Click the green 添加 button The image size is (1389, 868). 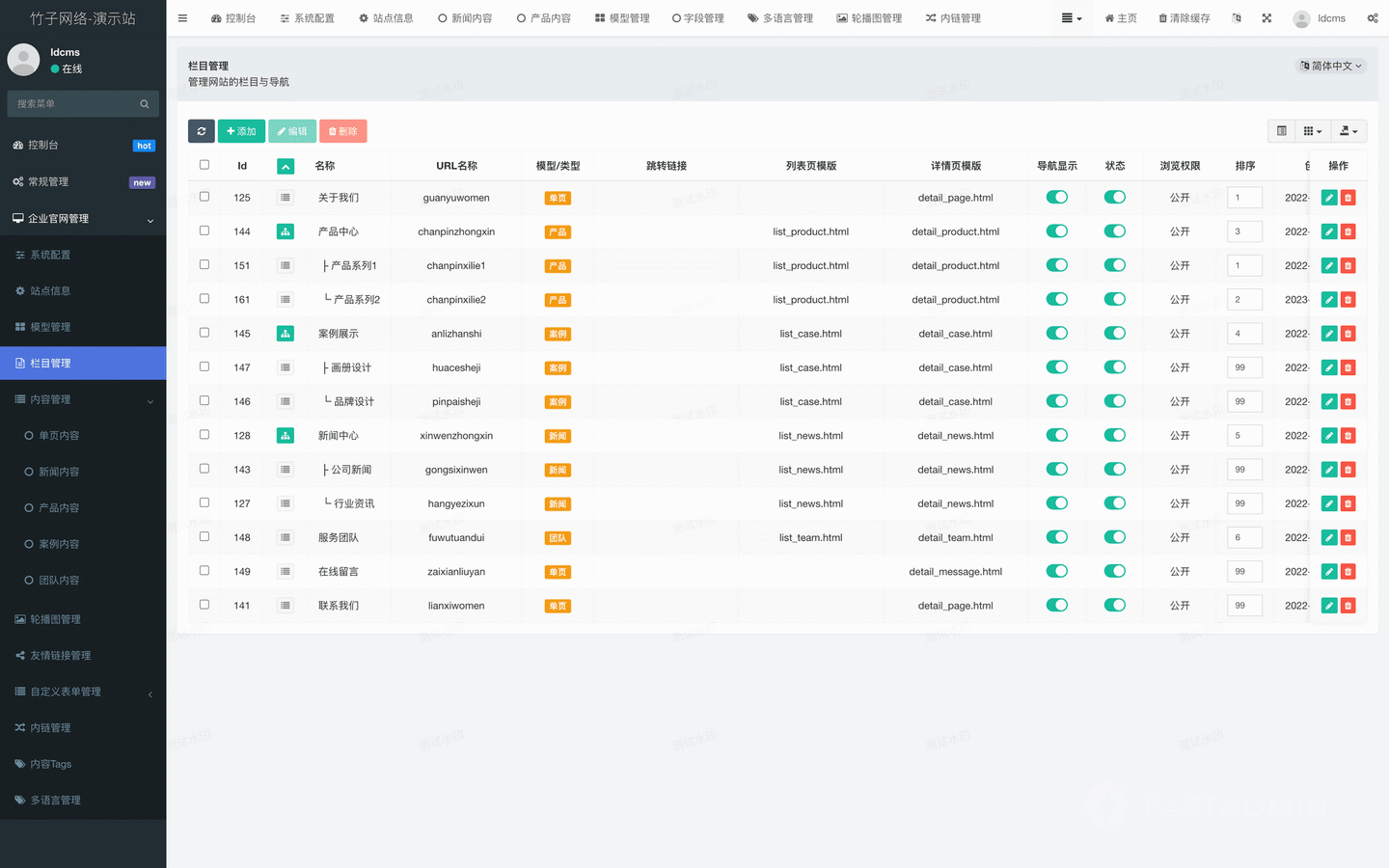(241, 131)
